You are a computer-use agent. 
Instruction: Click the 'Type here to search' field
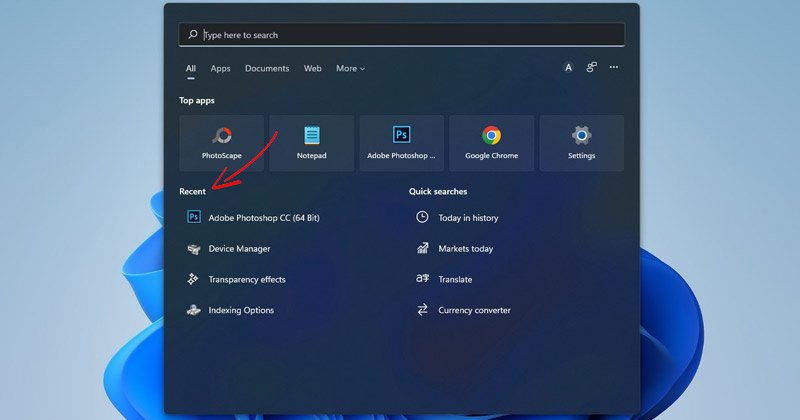pyautogui.click(x=402, y=35)
